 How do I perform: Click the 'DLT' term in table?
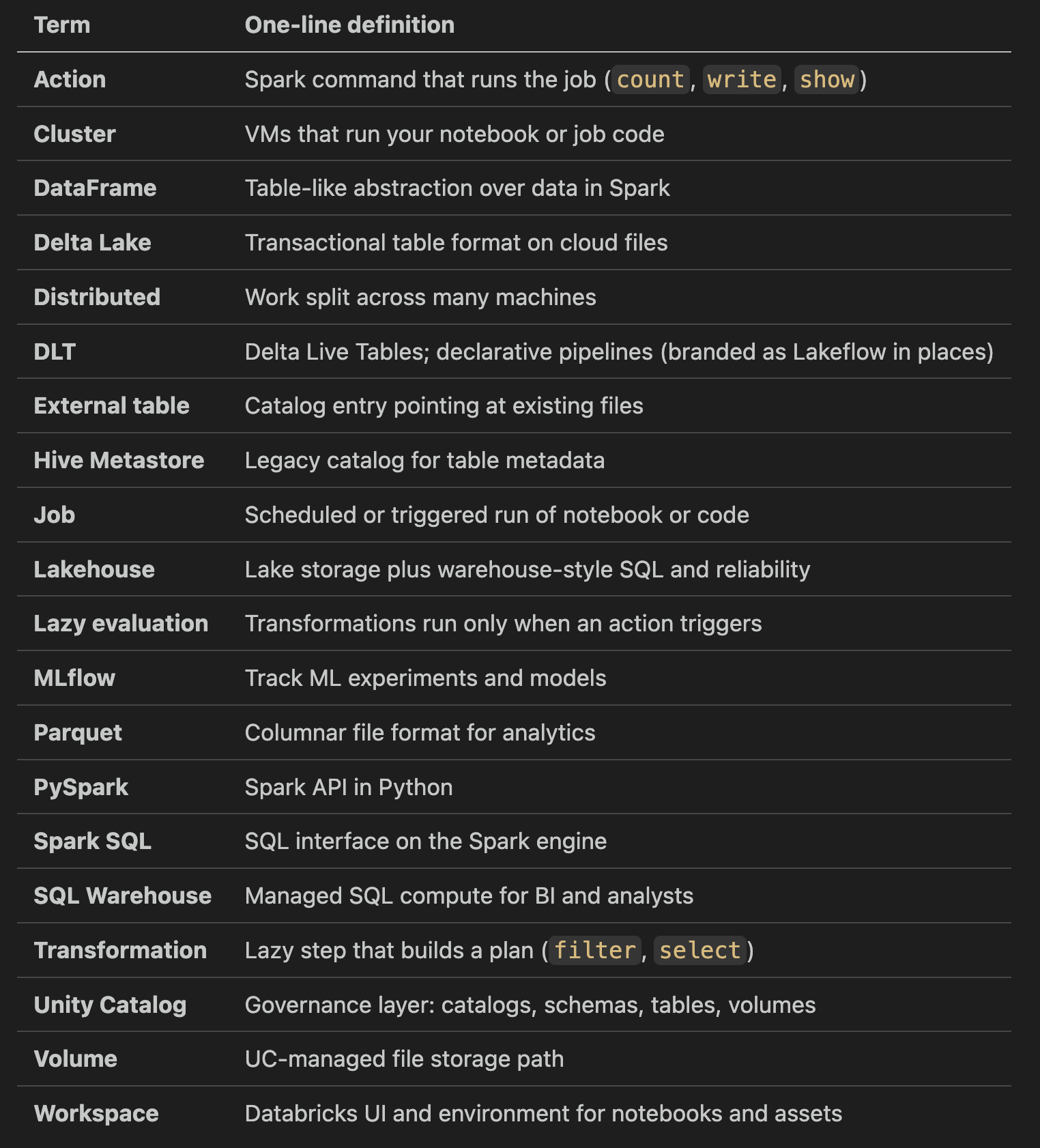click(55, 352)
